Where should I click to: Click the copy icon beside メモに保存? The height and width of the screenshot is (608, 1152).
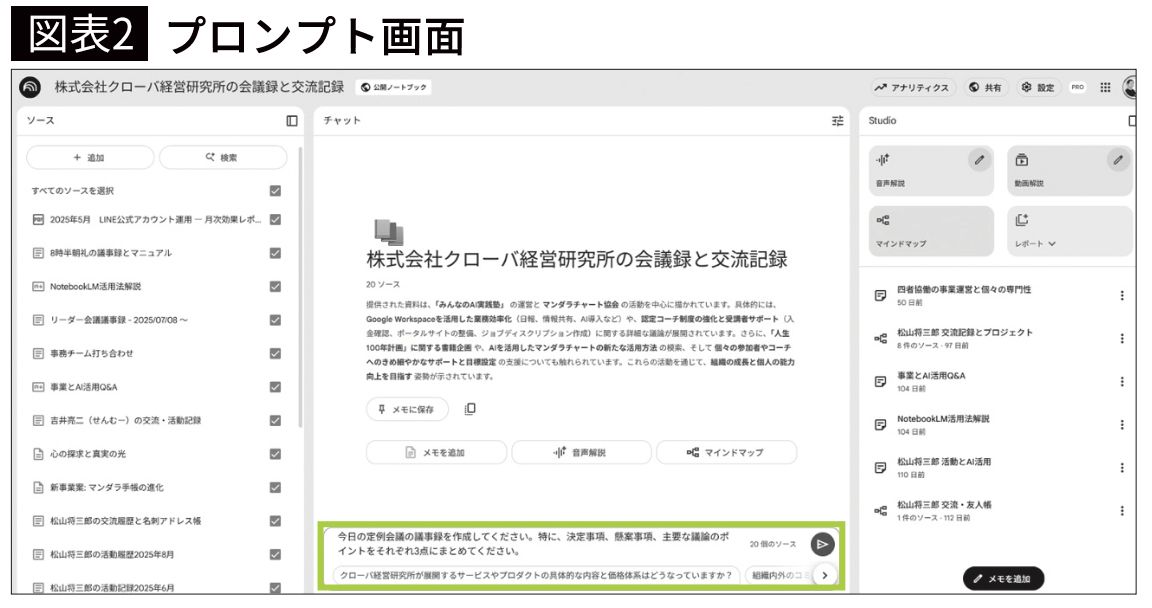pos(470,408)
